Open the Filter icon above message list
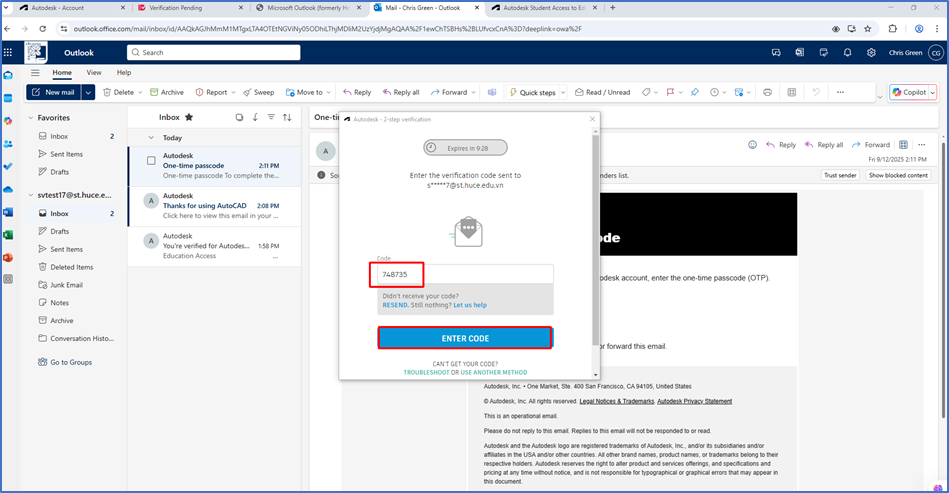The width and height of the screenshot is (949, 493). (x=271, y=117)
